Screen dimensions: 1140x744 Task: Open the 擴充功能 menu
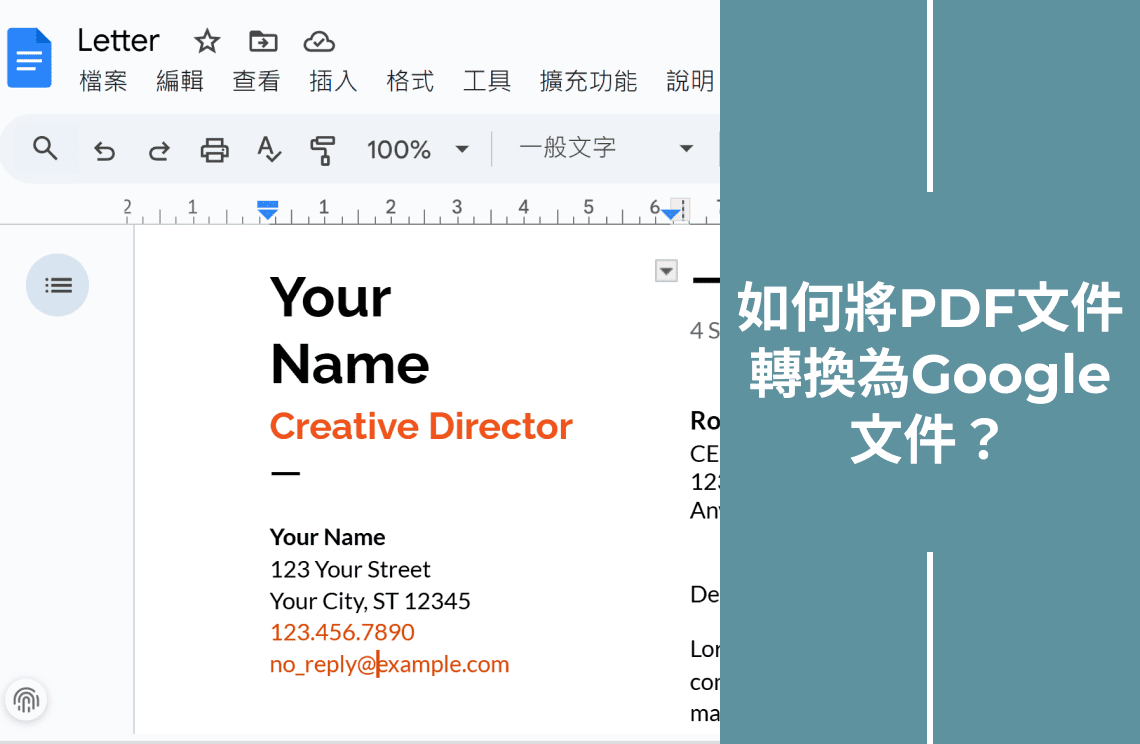point(588,81)
